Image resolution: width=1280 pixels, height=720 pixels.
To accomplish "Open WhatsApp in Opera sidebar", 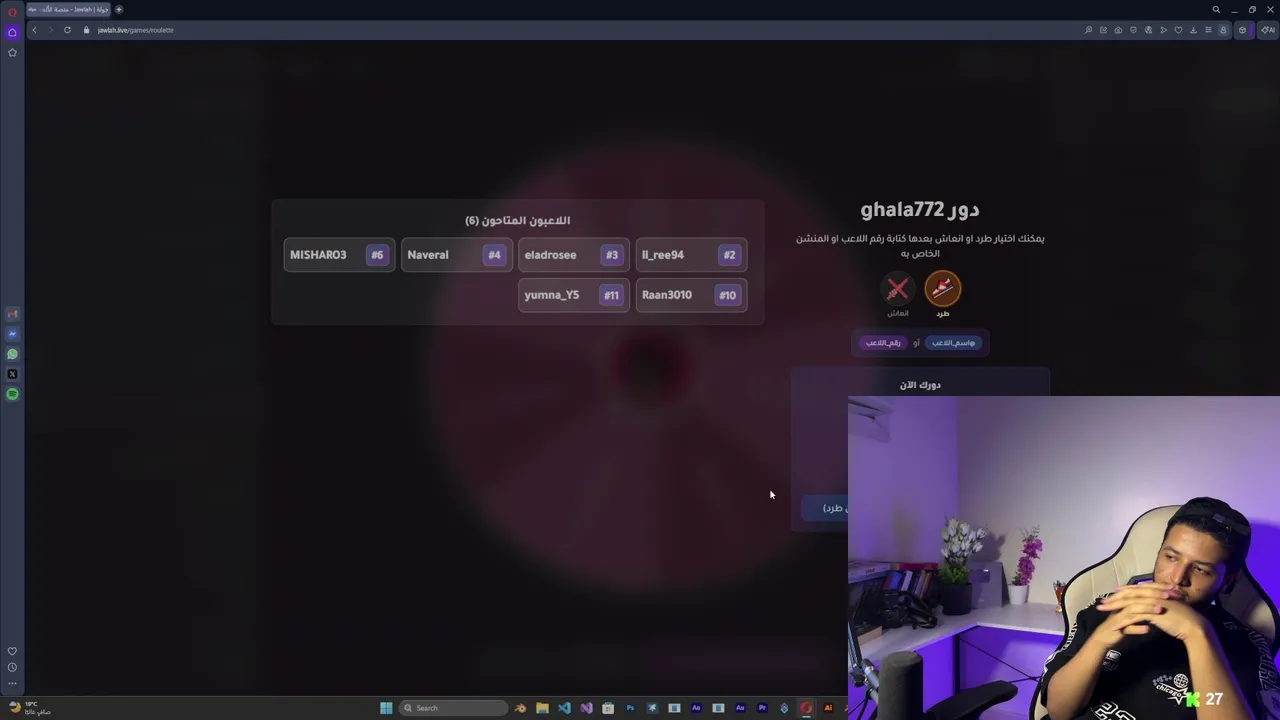I will pyautogui.click(x=12, y=354).
